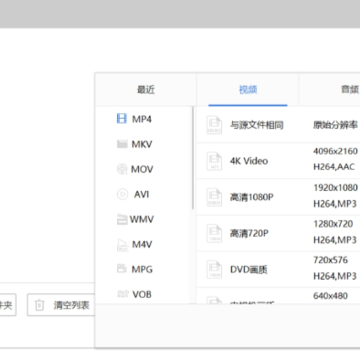Choose the MOV format label
360x360 pixels.
coord(142,169)
